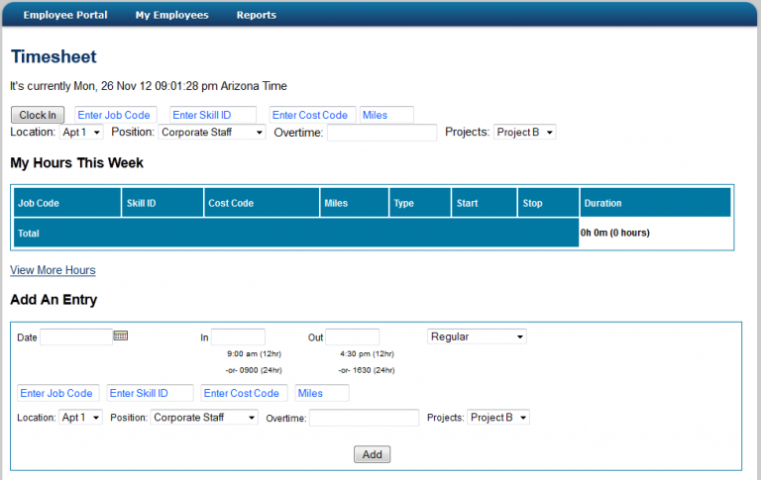Click the current Arizona Time text
The width and height of the screenshot is (761, 489).
pos(149,86)
